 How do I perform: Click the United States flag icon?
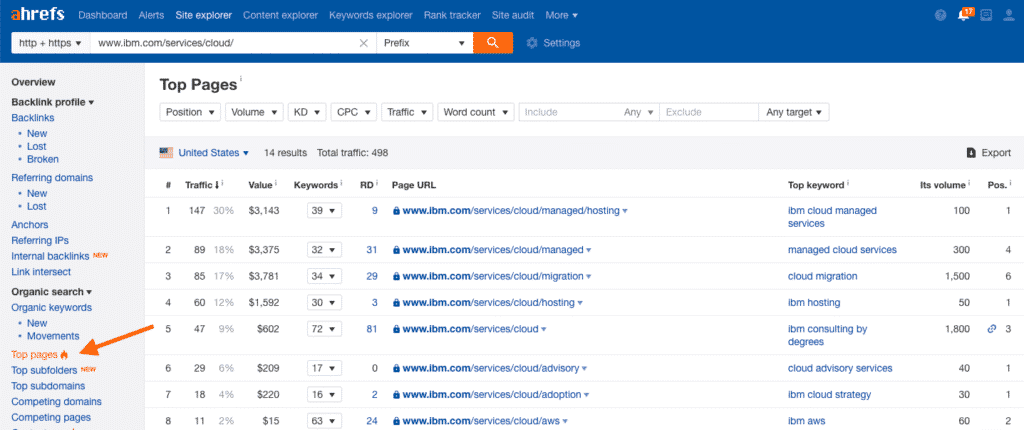tap(166, 153)
